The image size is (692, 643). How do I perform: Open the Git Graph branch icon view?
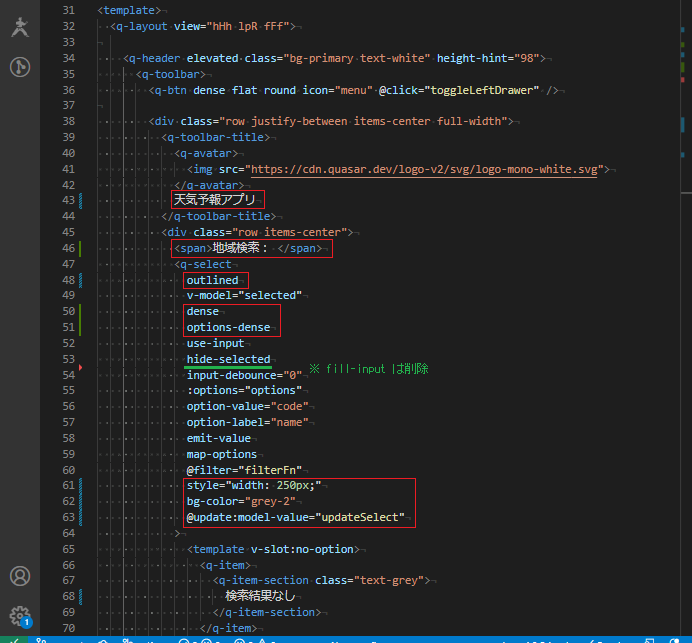pyautogui.click(x=20, y=67)
